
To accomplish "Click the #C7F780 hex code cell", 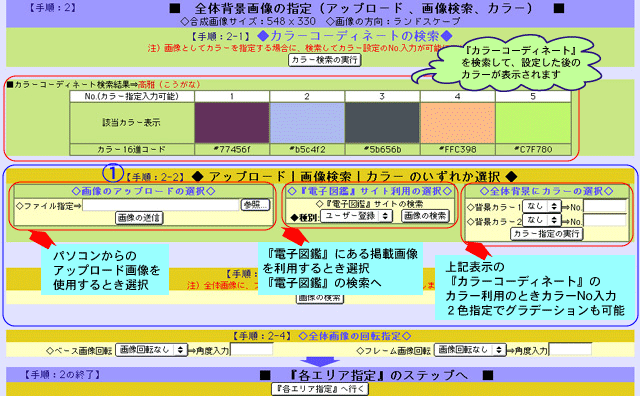I will point(533,149).
